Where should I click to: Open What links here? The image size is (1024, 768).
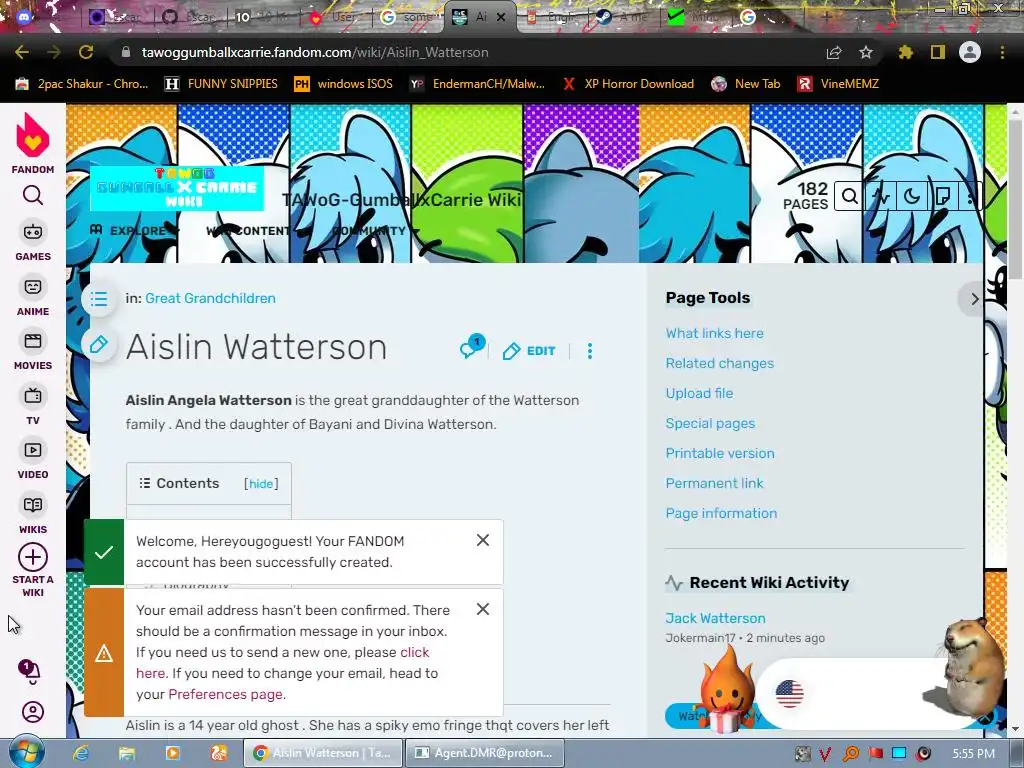pyautogui.click(x=714, y=333)
